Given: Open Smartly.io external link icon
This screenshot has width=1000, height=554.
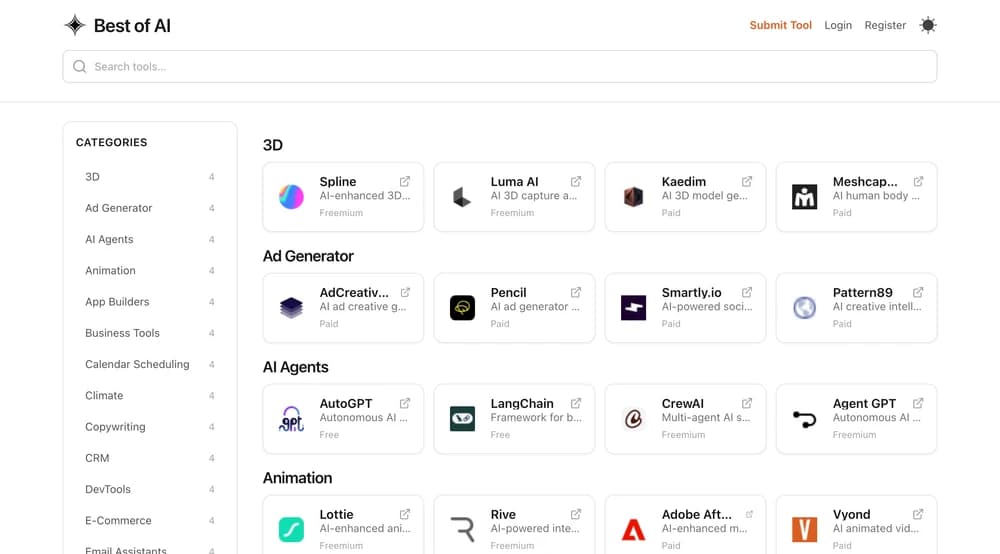Looking at the screenshot, I should tap(747, 293).
